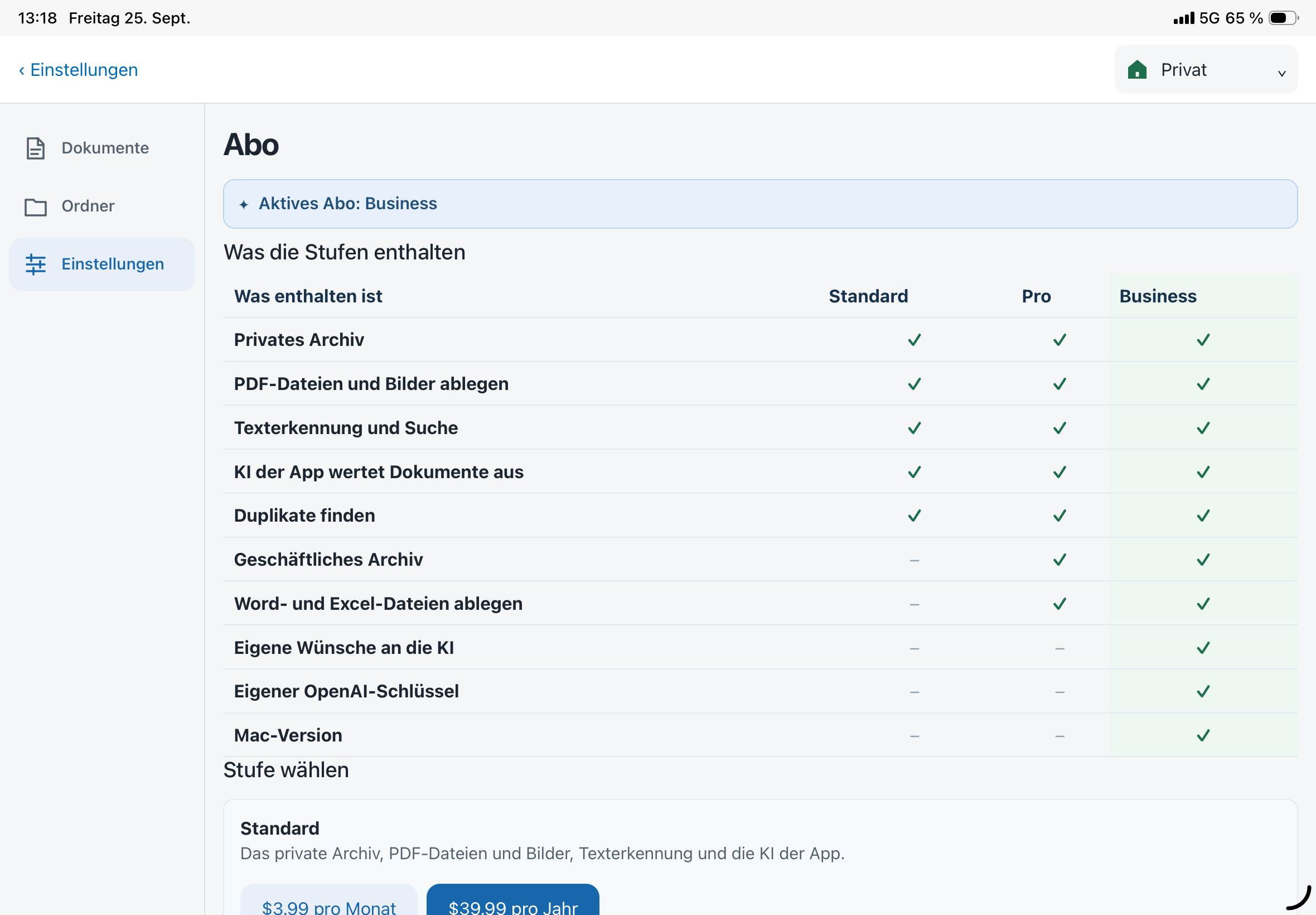
Task: Click the Mac-Version row label
Action: [288, 735]
